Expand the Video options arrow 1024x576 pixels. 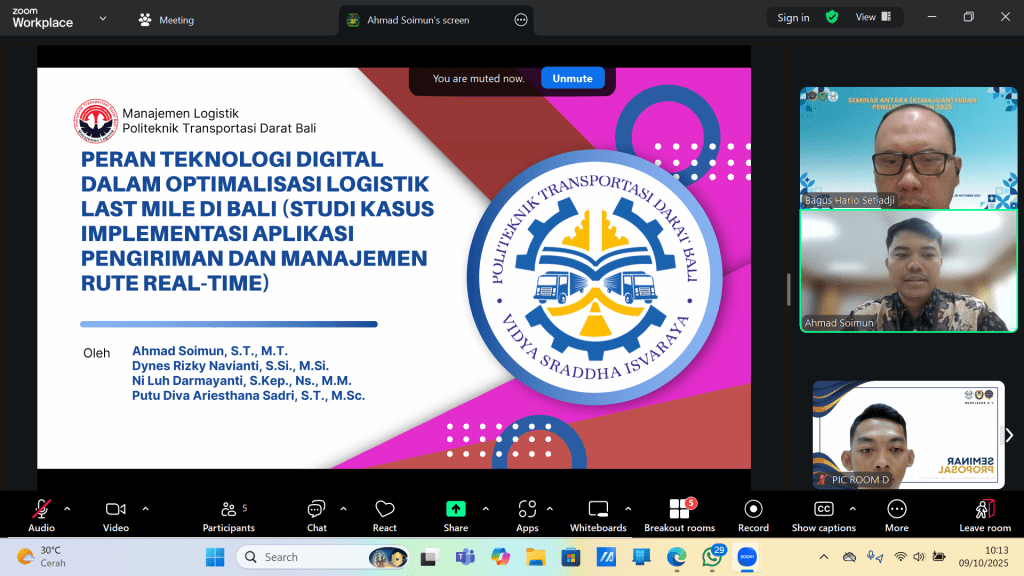point(145,509)
